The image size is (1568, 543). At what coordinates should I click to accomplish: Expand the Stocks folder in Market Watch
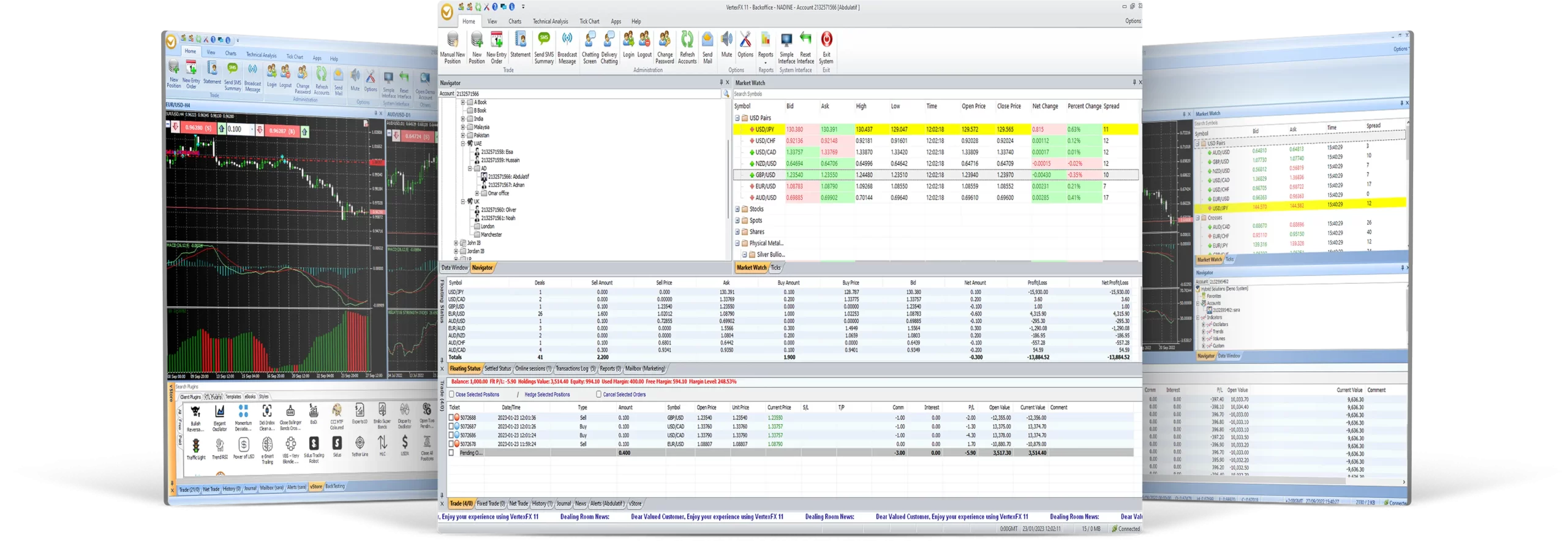pos(737,209)
